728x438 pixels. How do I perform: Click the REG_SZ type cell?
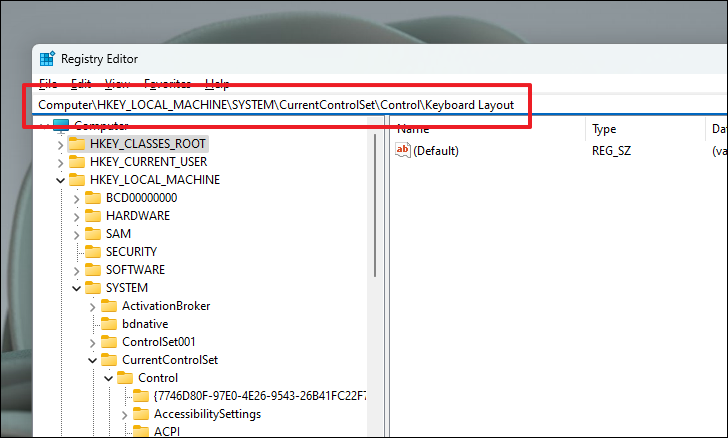pos(611,151)
